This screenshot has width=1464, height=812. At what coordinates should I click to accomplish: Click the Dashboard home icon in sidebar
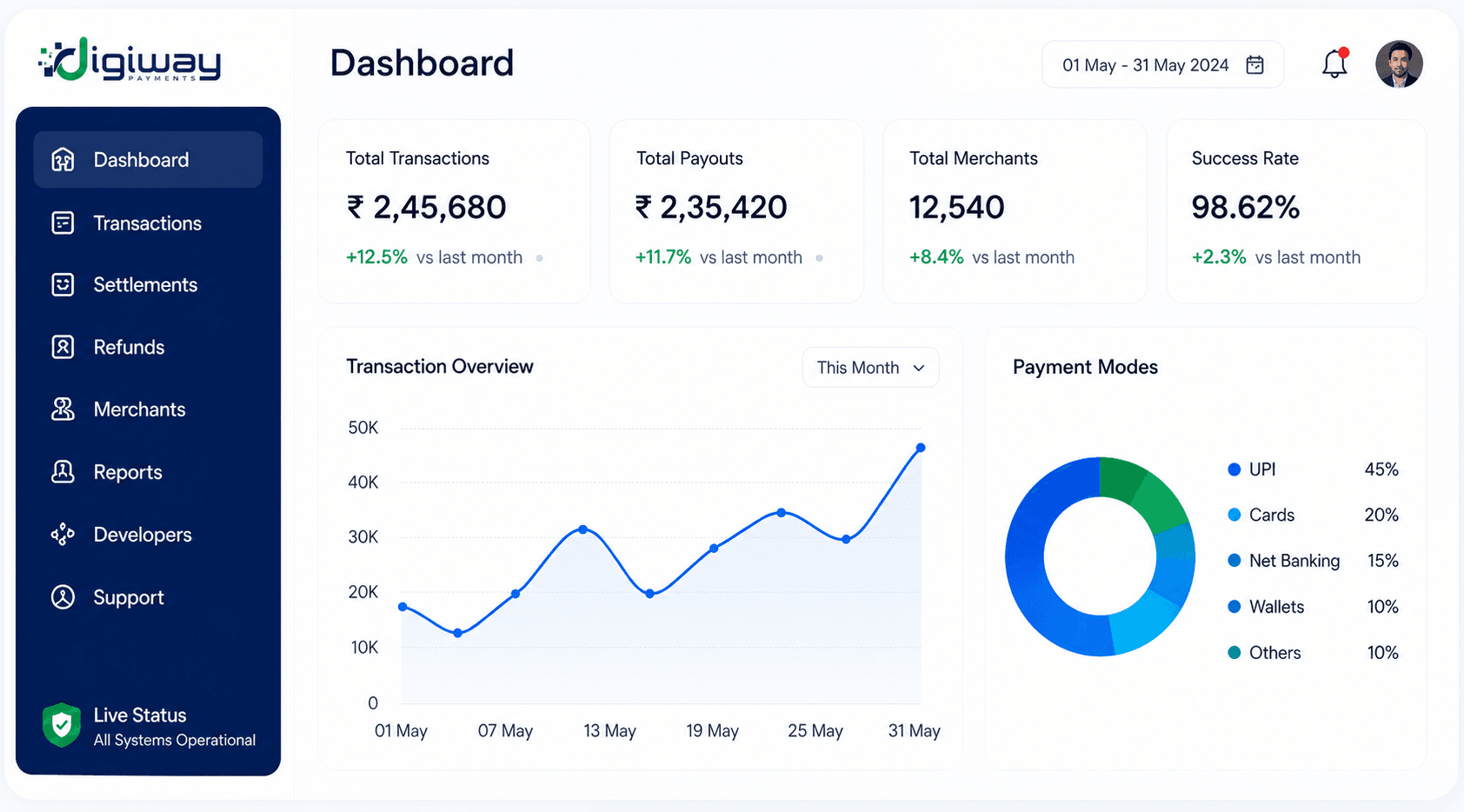coord(63,160)
